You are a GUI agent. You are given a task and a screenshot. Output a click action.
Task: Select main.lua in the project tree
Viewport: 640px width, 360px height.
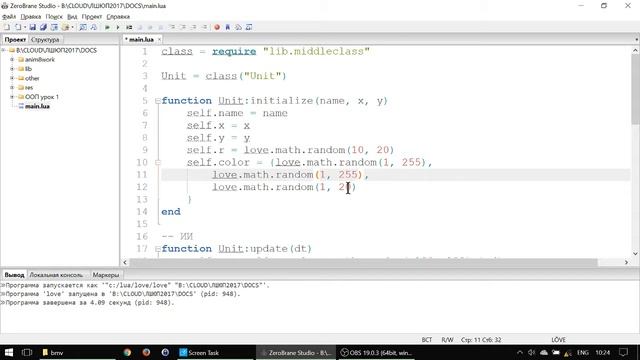(37, 106)
